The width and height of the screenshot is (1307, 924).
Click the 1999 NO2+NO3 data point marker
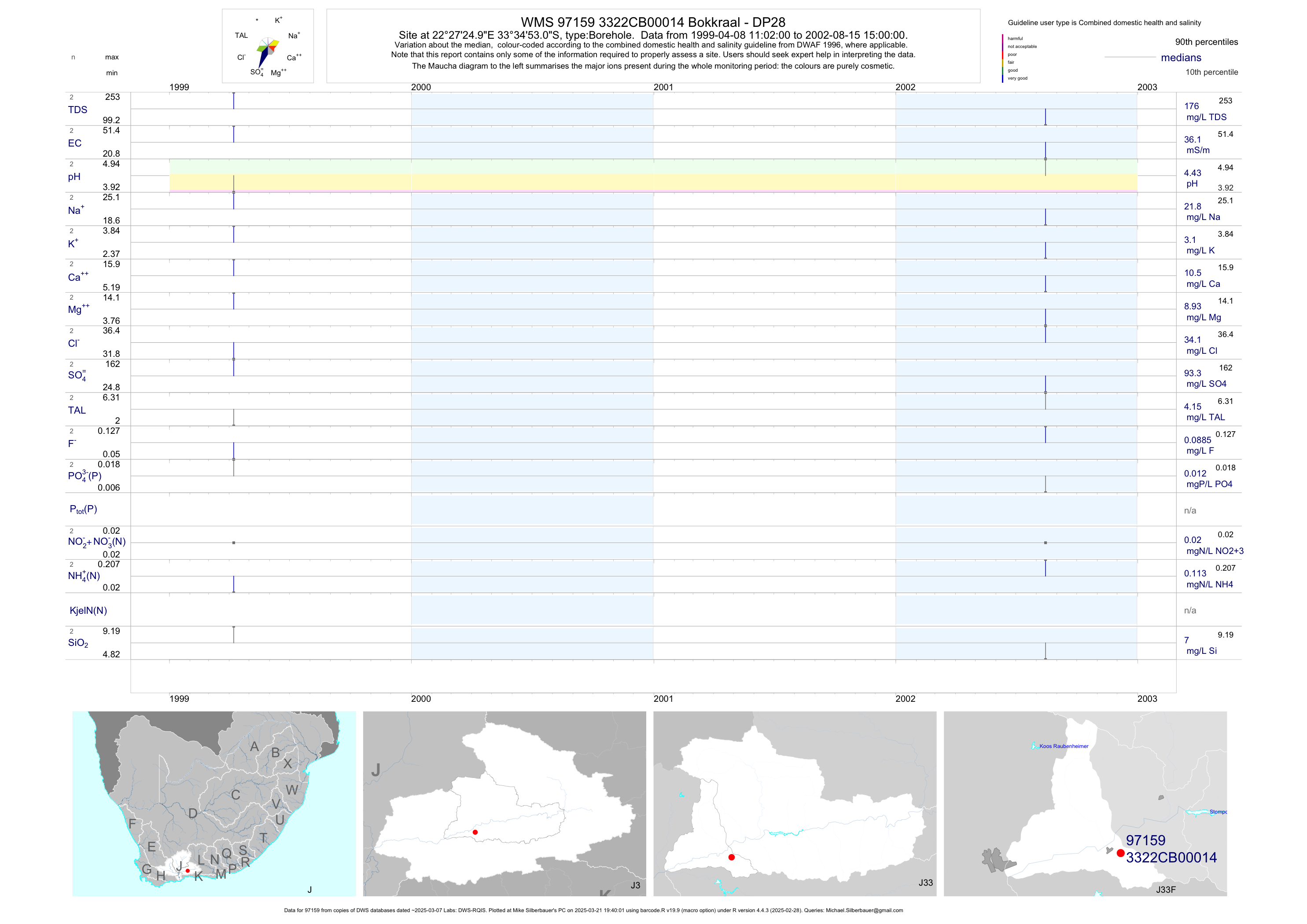coord(233,543)
